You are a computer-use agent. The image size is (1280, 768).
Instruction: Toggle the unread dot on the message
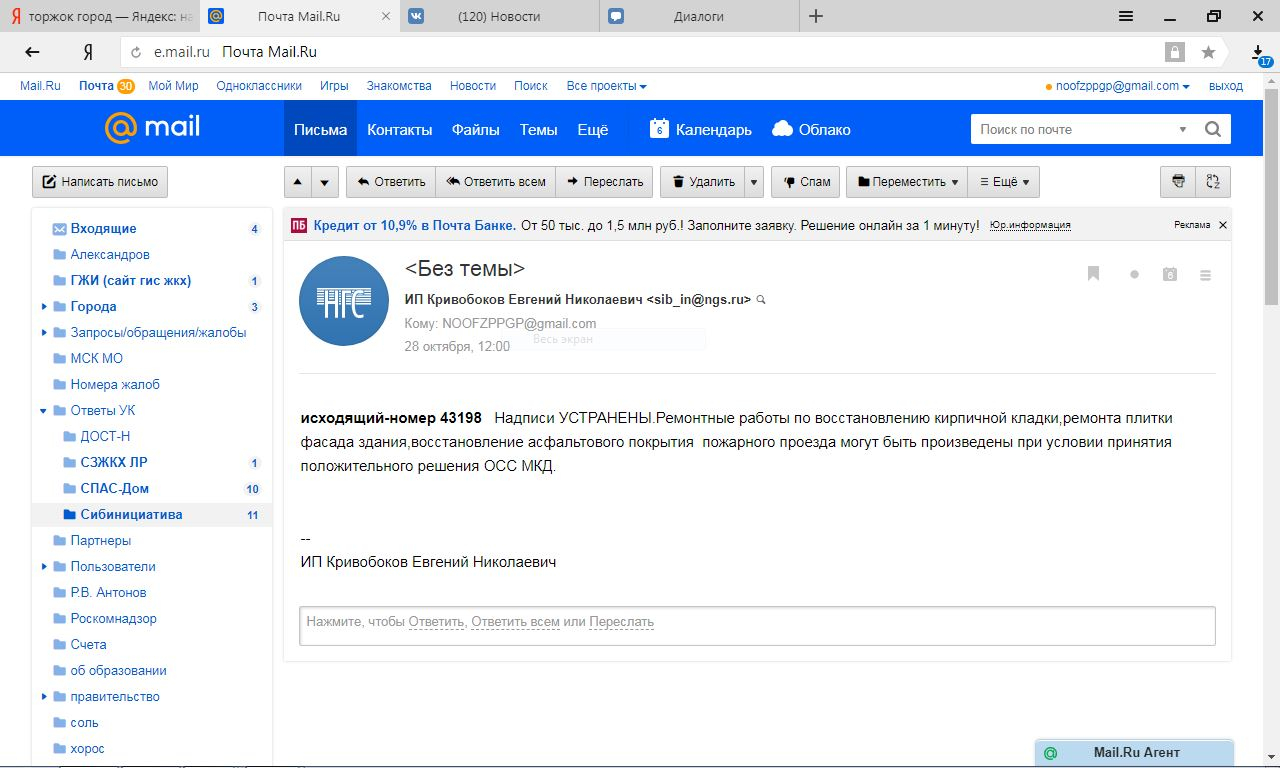1134,274
